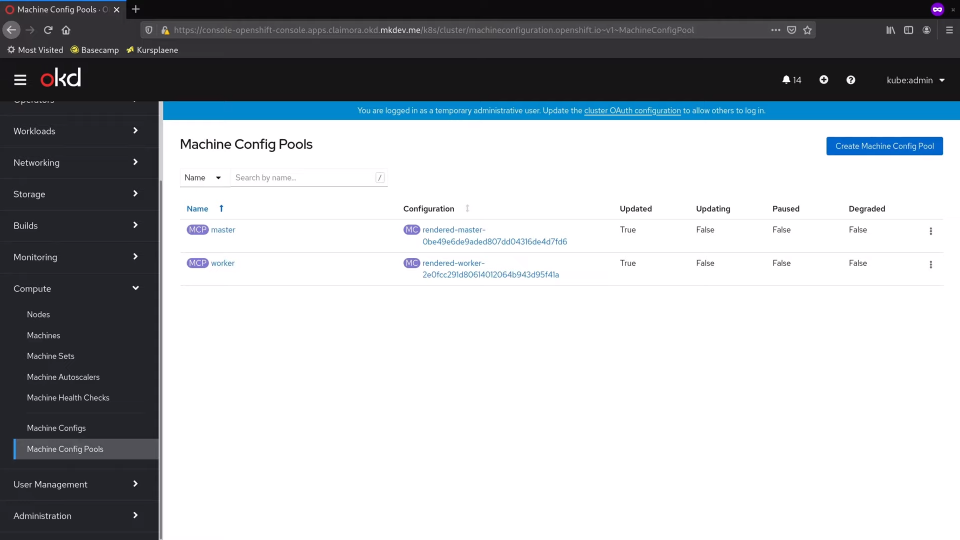Open Machine Sets page
This screenshot has height=540, width=960.
click(x=50, y=356)
